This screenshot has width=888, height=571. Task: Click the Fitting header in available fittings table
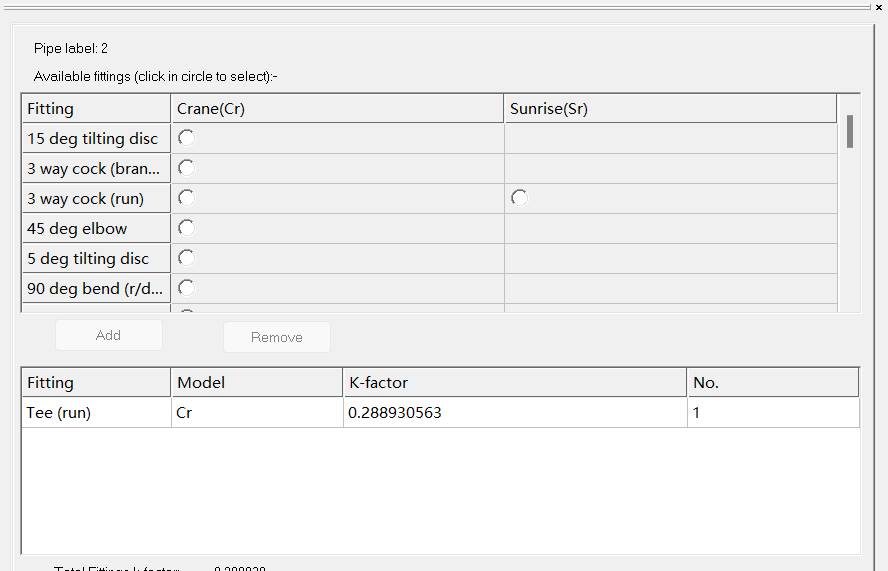click(x=96, y=109)
